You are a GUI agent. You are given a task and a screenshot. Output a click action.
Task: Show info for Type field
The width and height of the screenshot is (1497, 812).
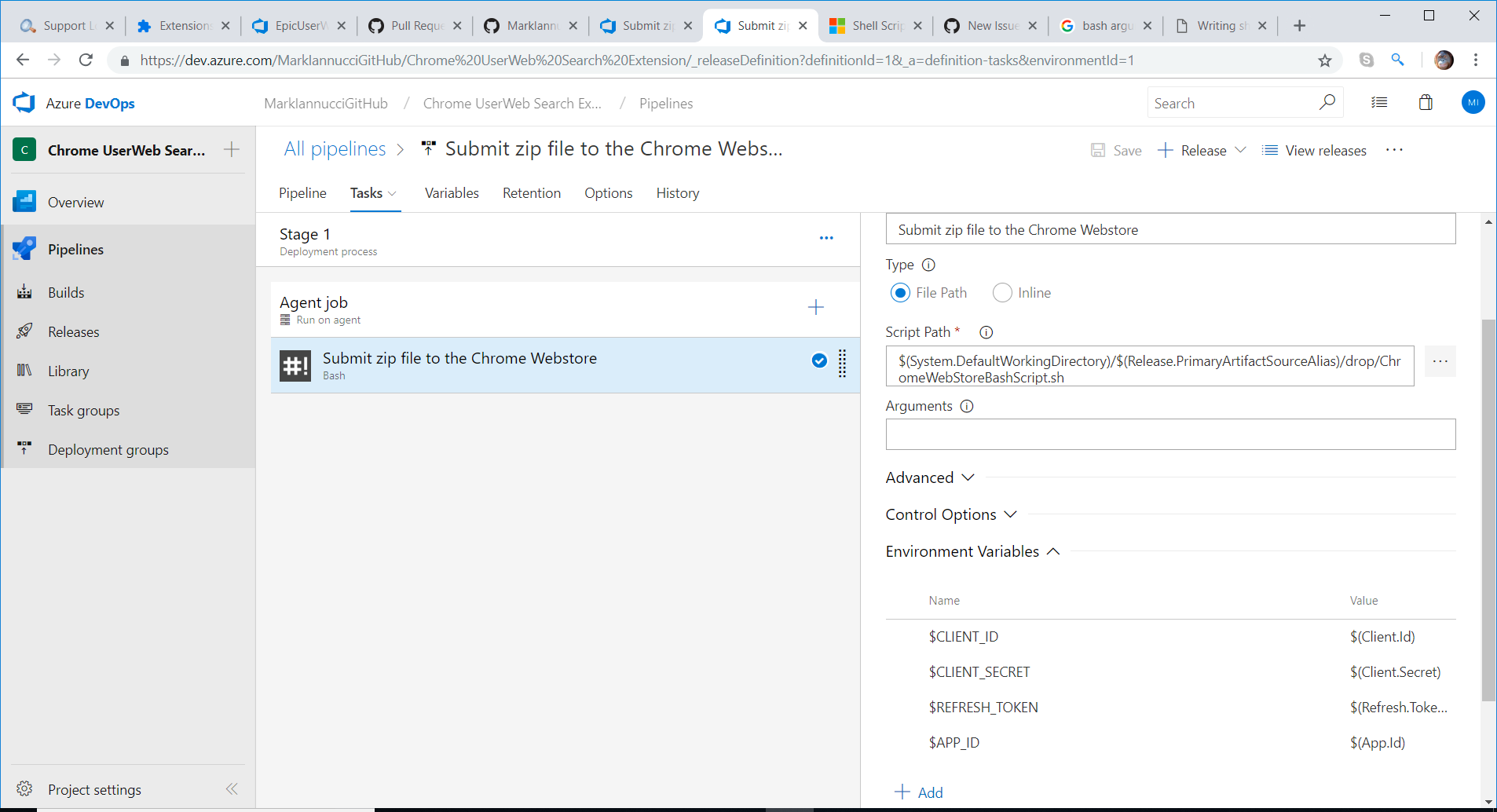point(928,265)
